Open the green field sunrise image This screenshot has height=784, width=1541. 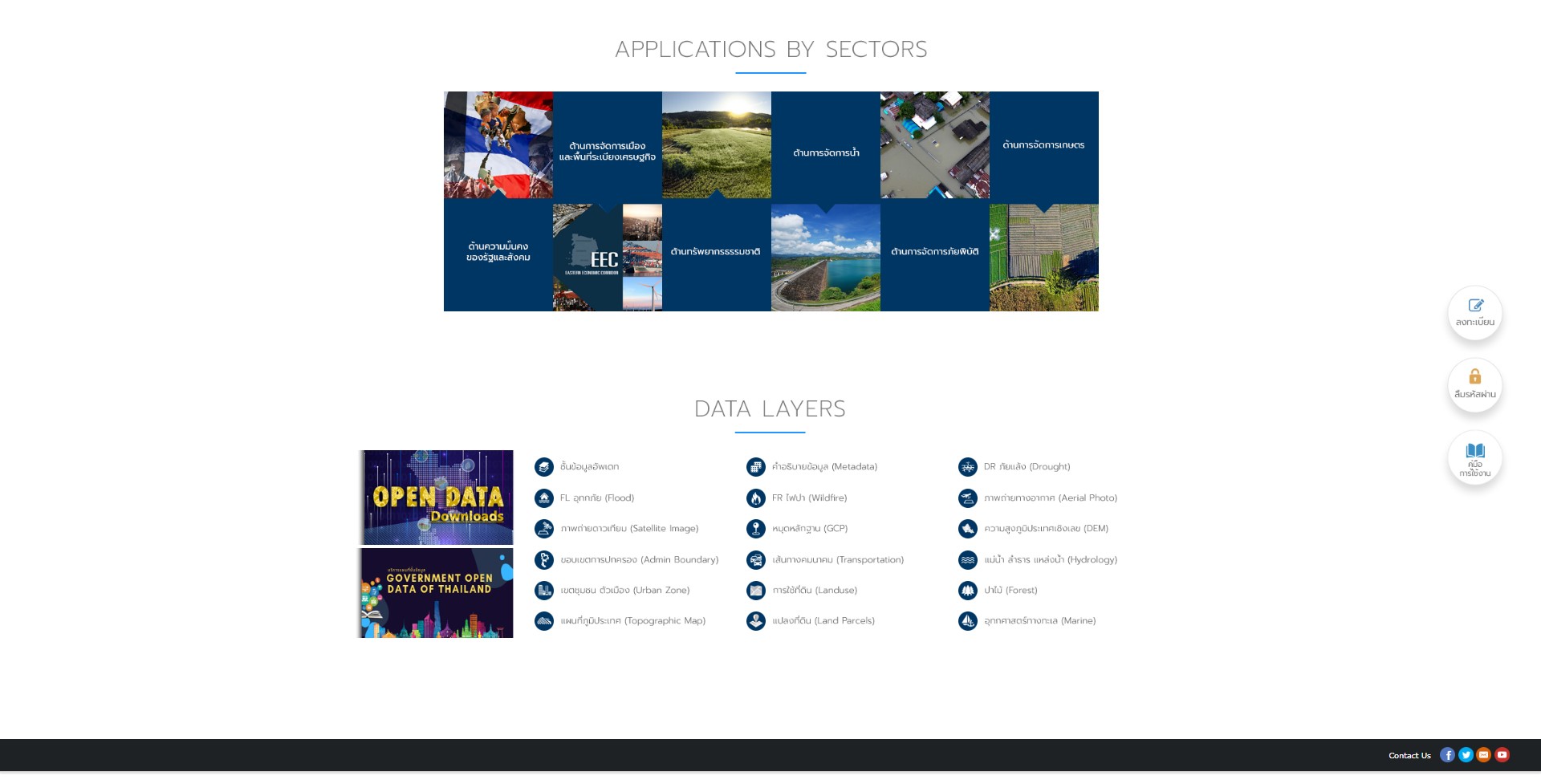point(717,145)
